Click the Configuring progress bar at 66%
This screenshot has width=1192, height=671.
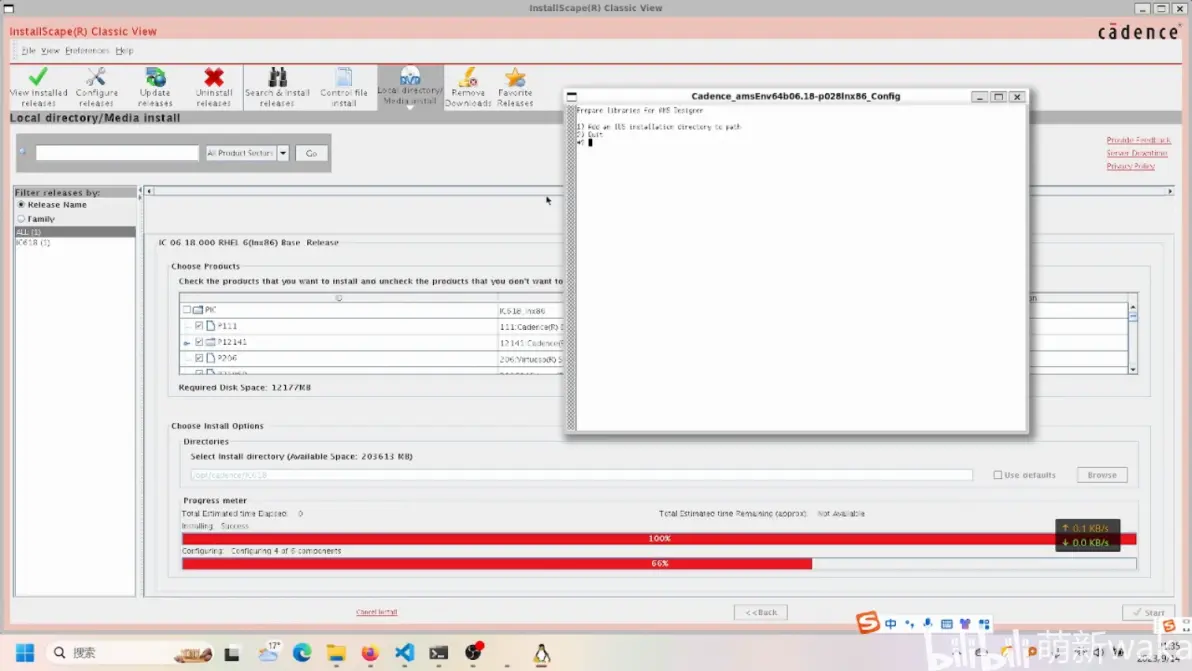coord(659,564)
